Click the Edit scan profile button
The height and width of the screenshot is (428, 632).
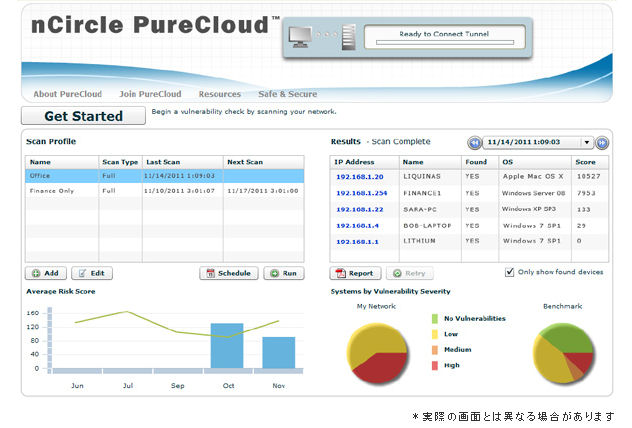click(x=92, y=273)
